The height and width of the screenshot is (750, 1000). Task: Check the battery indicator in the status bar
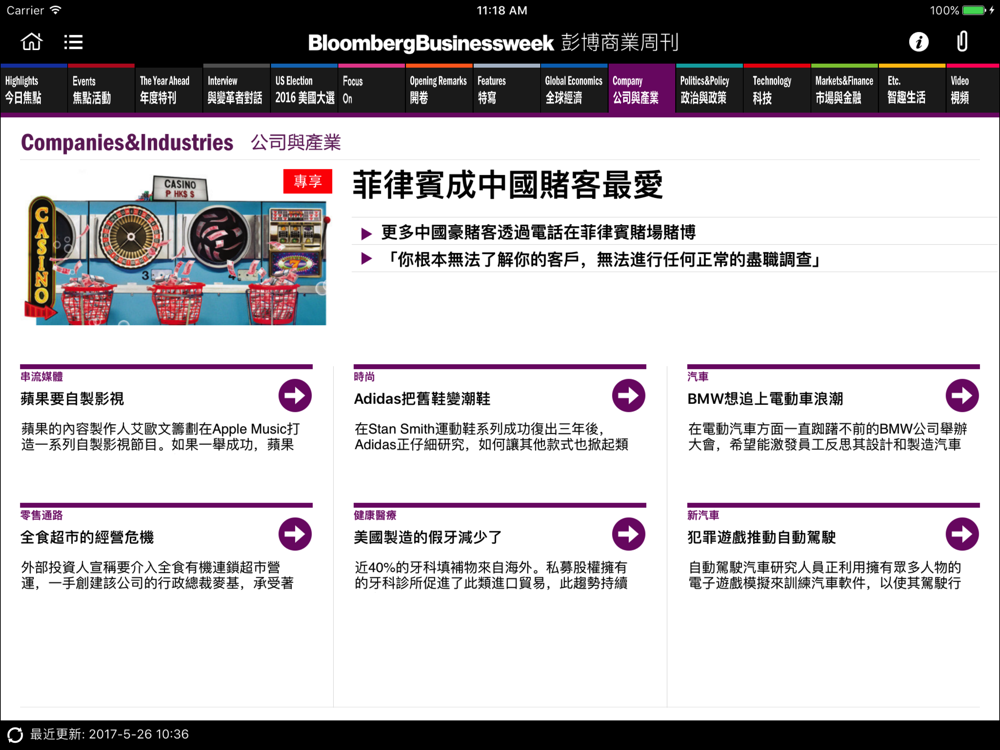tap(974, 10)
